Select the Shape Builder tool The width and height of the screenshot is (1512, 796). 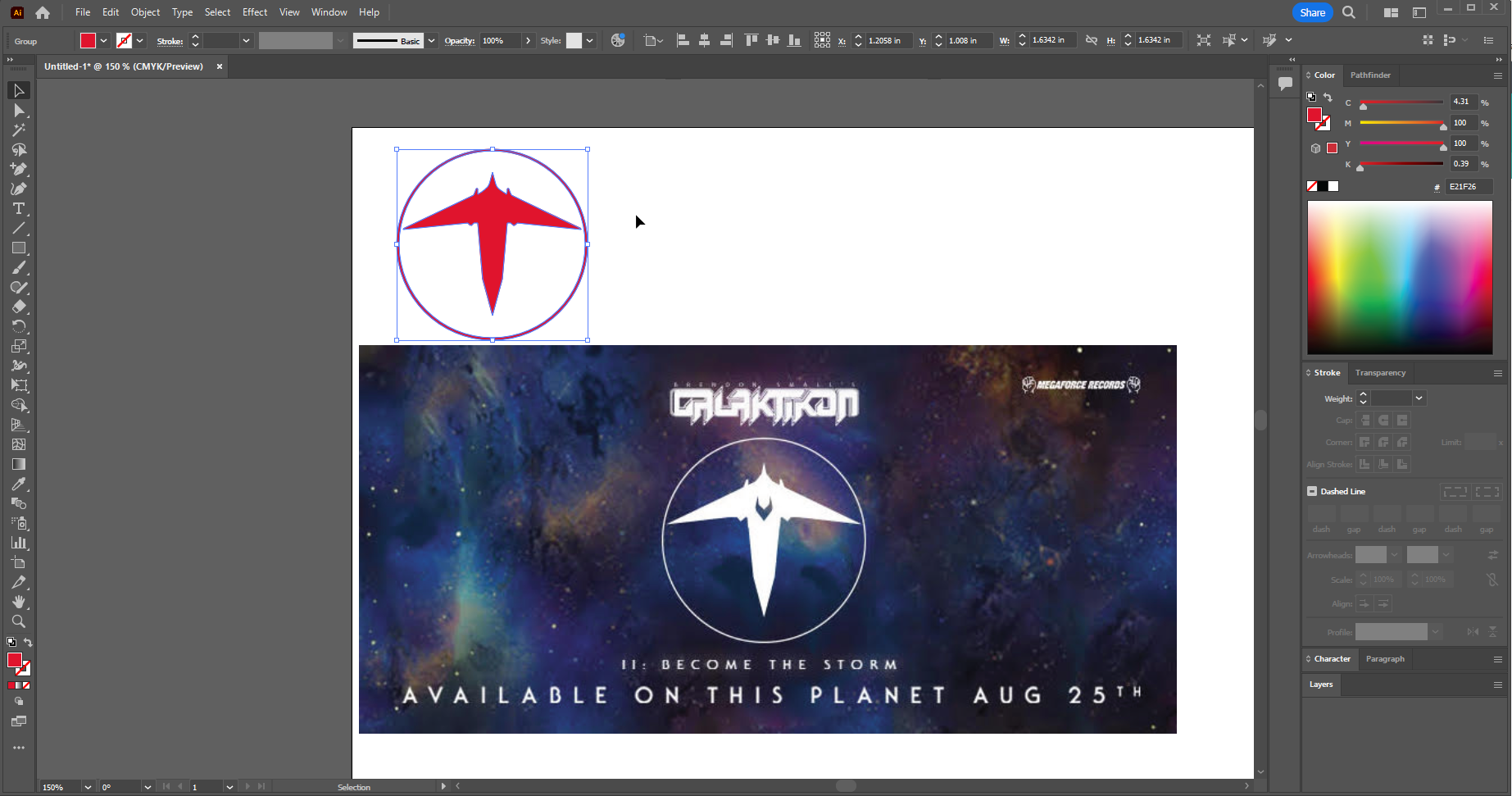[x=19, y=406]
